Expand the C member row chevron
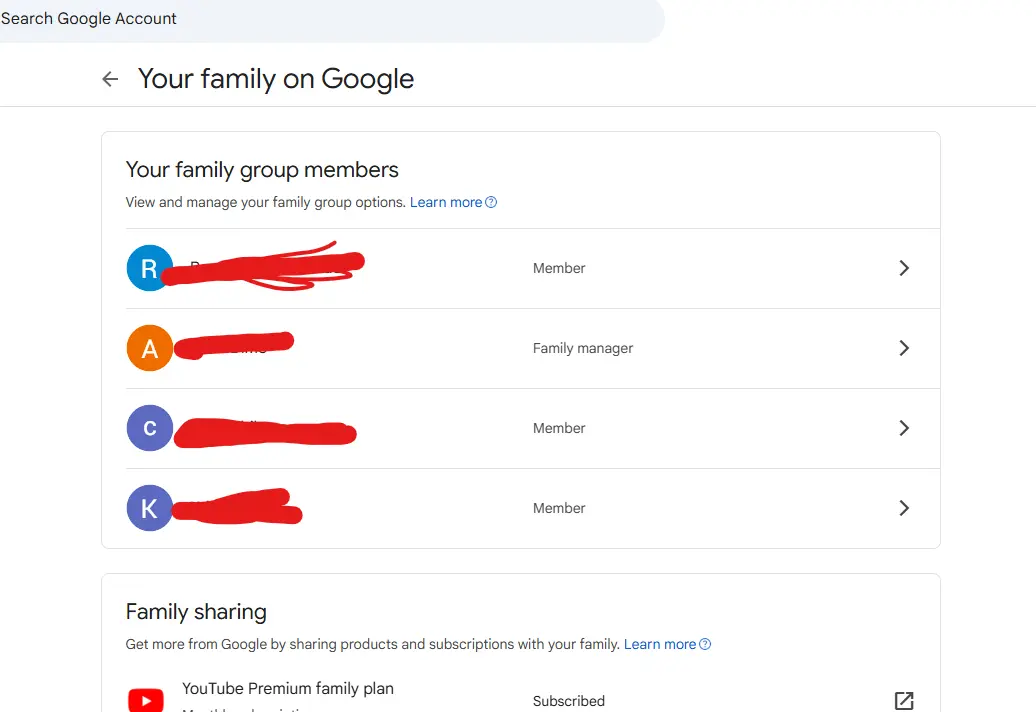1036x712 pixels. click(904, 428)
